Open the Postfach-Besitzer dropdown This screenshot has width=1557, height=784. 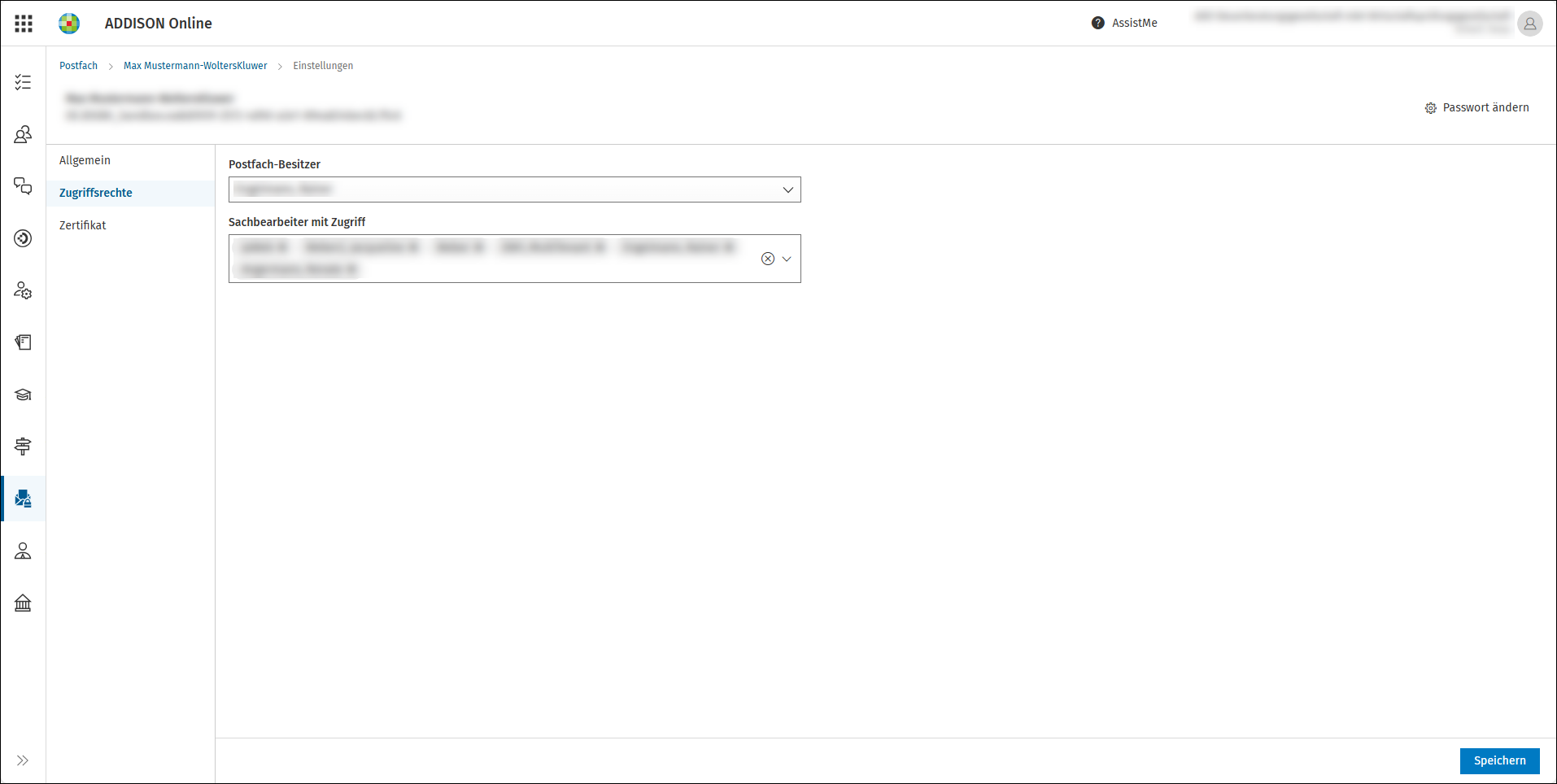pos(514,189)
